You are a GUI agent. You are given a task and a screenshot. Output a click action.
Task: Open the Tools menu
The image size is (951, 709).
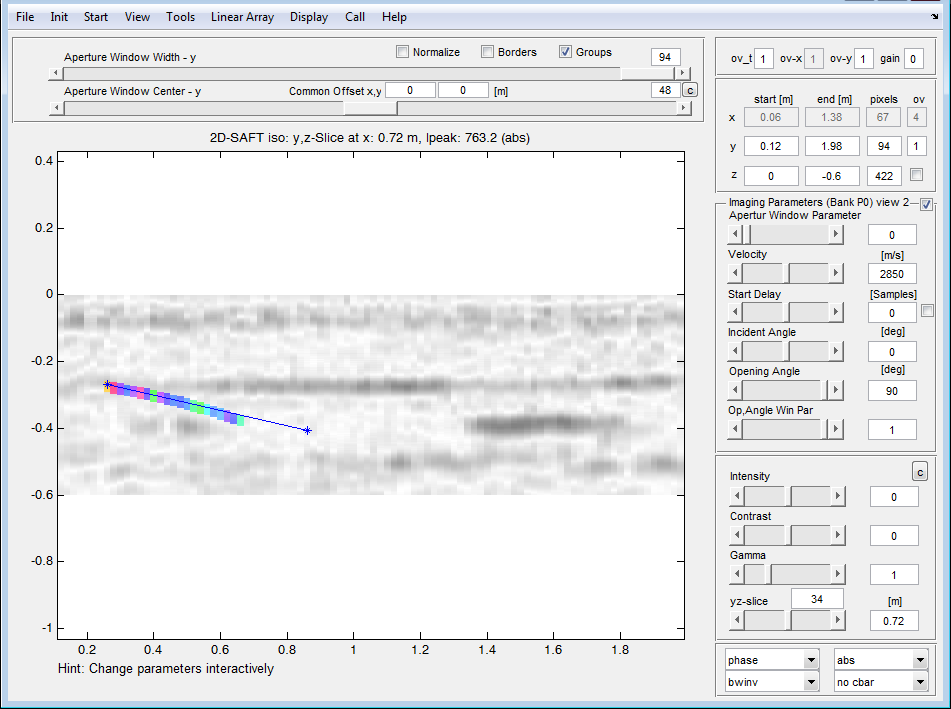click(x=181, y=17)
